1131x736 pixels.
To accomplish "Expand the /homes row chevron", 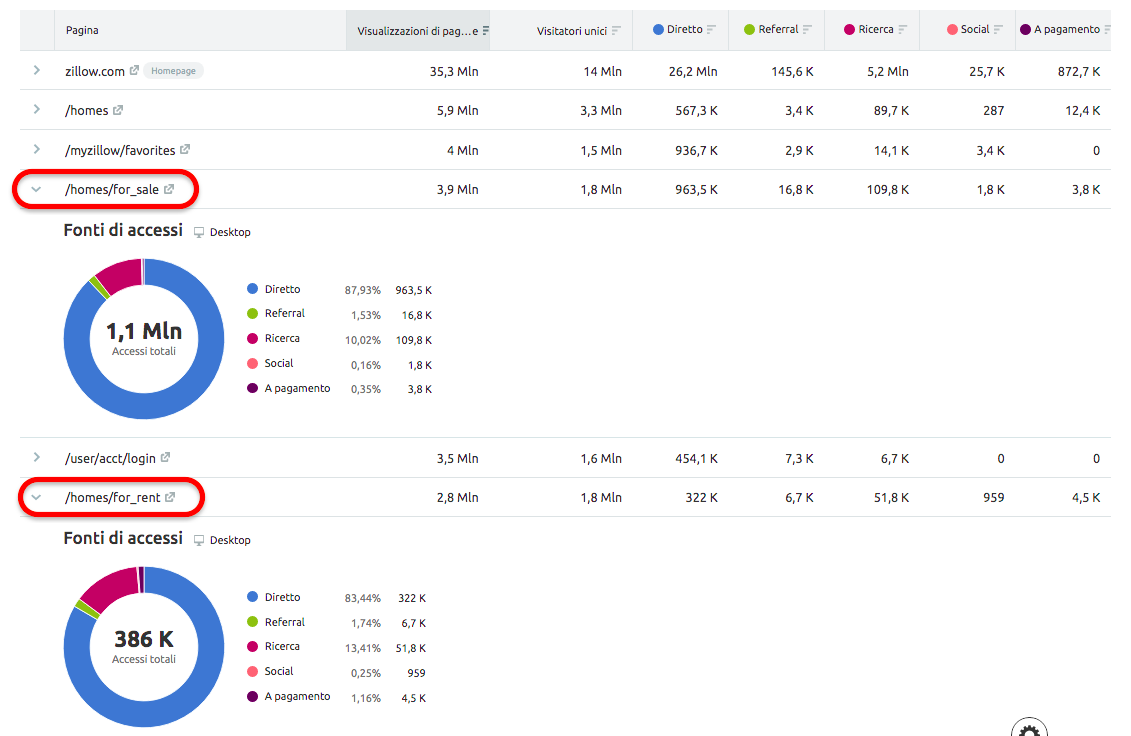I will point(37,111).
